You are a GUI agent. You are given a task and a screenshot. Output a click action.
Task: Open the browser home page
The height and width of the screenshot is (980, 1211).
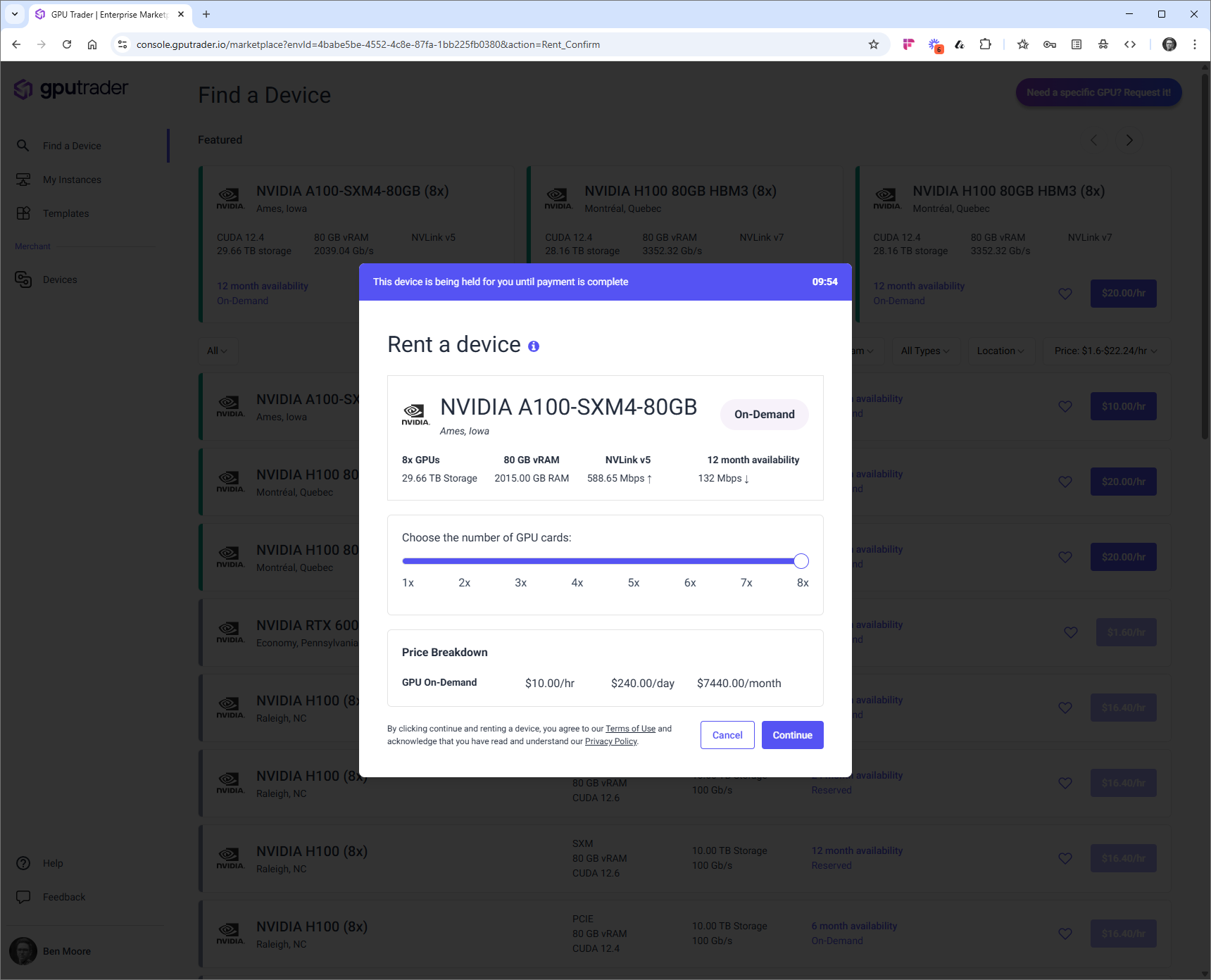click(92, 44)
